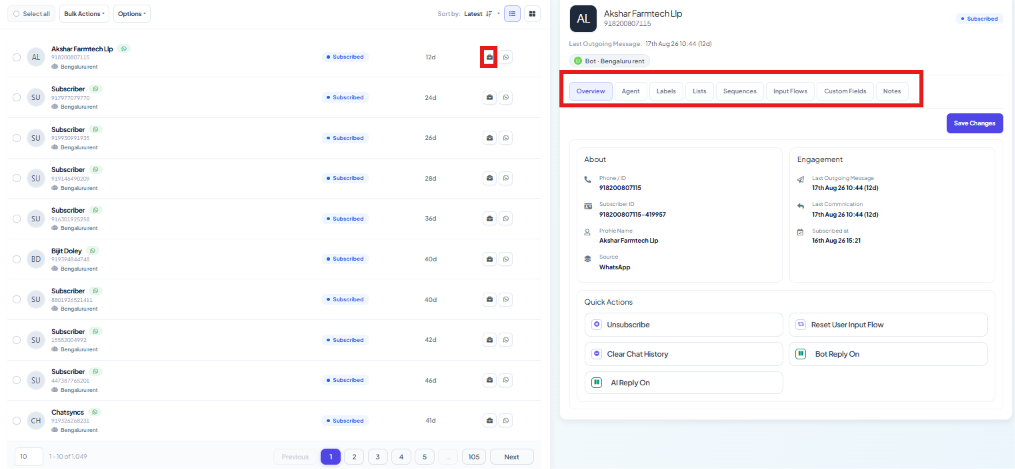Click the Unsubscribe quick action
This screenshot has width=1015, height=469.
point(684,325)
